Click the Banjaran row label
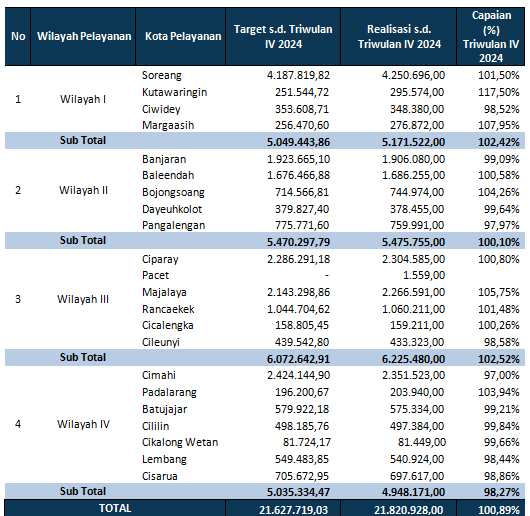 click(x=164, y=159)
